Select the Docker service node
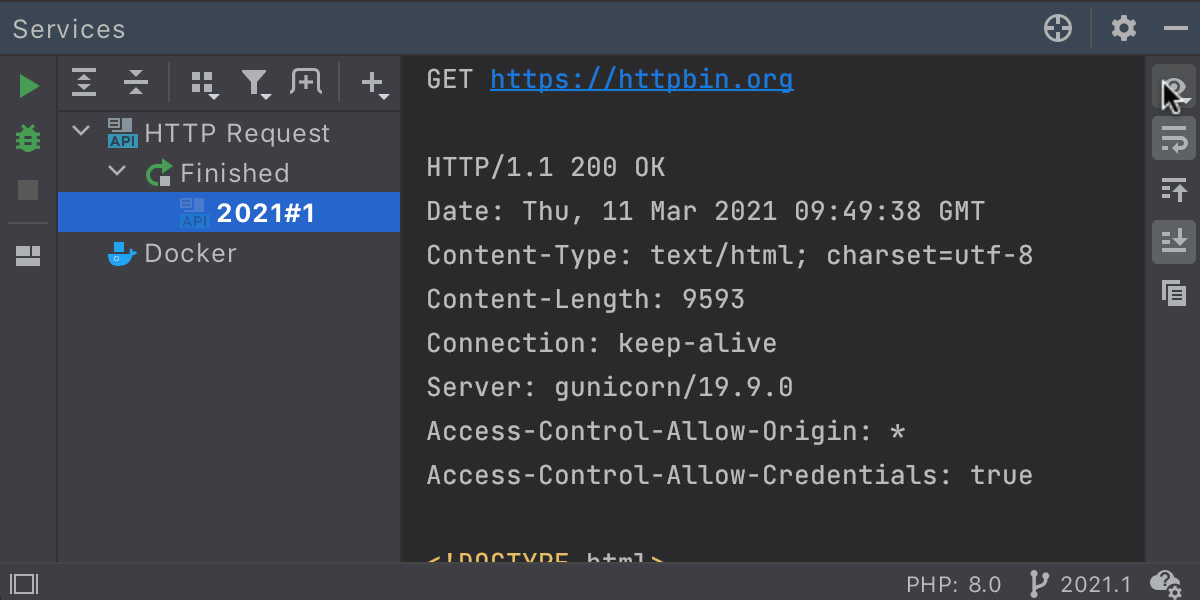The width and height of the screenshot is (1200, 600). tap(190, 253)
